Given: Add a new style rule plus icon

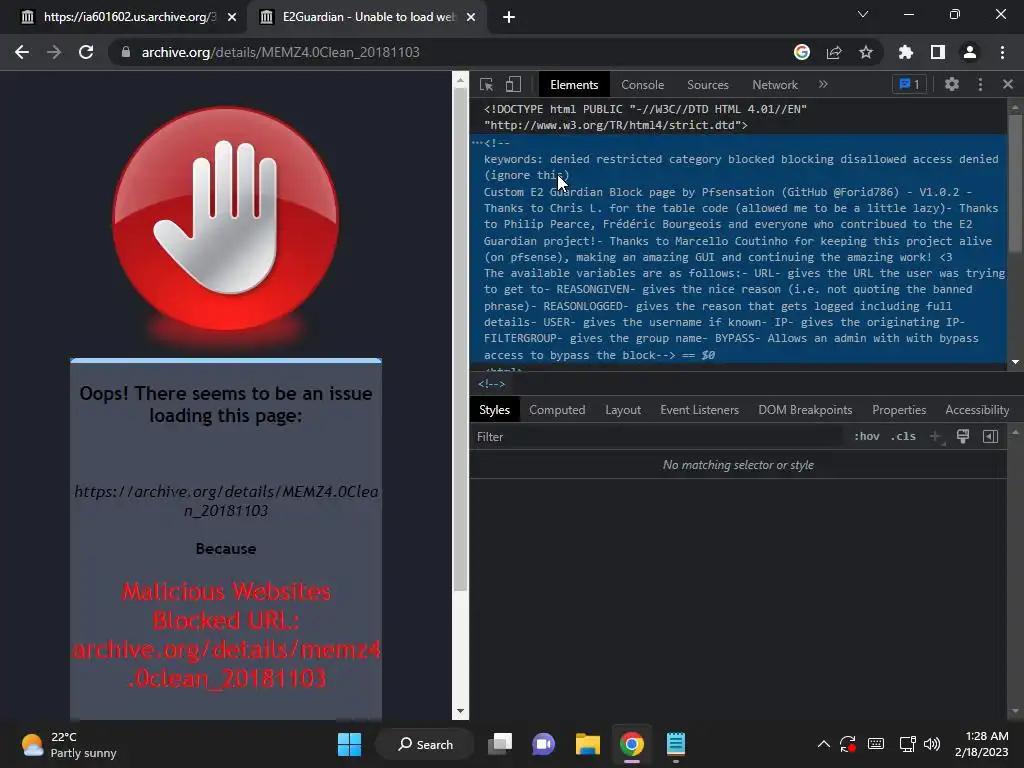Looking at the screenshot, I should coord(935,437).
